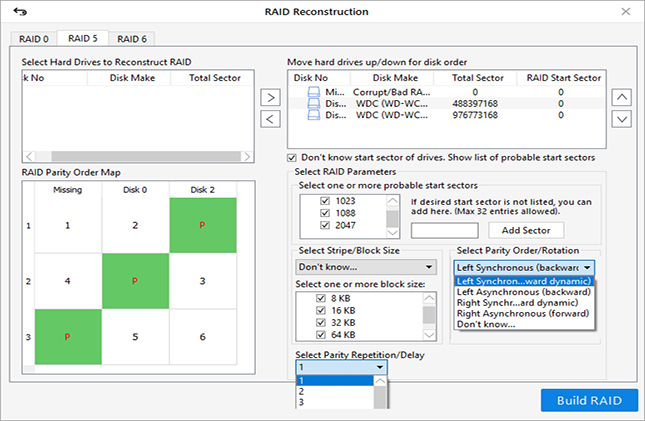Select the Corrupt/Bad RAID missing disk row icon
The width and height of the screenshot is (645, 421).
click(x=314, y=91)
